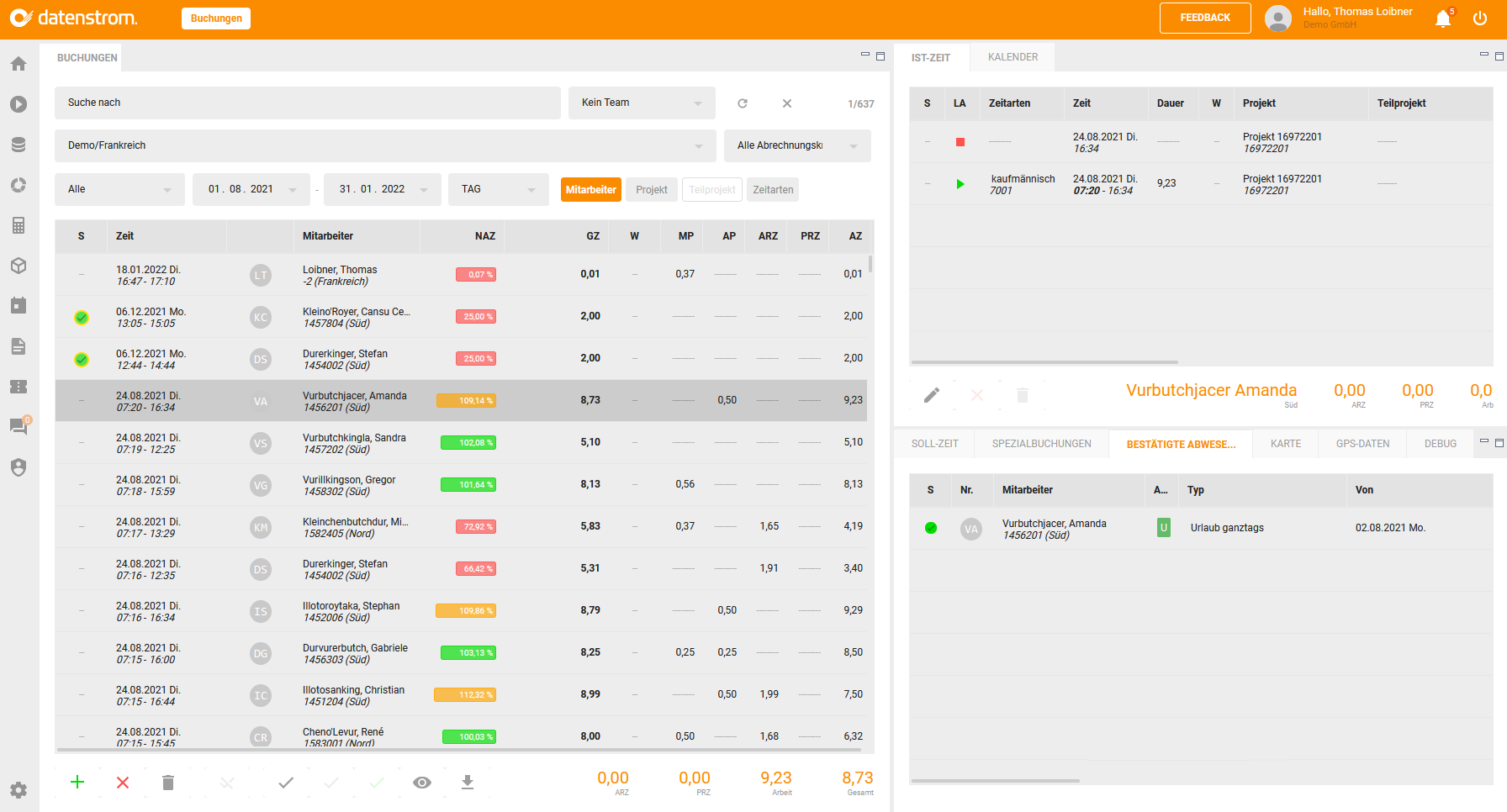This screenshot has height=812, width=1507.
Task: Open the Demo/Frankreich dropdown
Action: click(385, 145)
